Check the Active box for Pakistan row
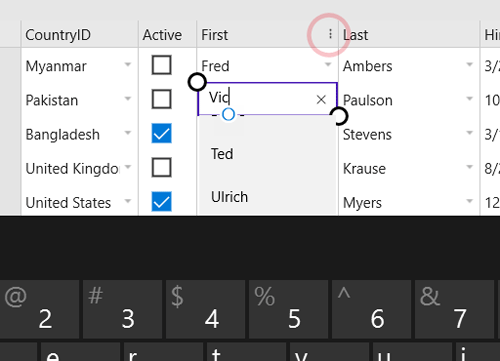The width and height of the screenshot is (500, 361). 162,99
